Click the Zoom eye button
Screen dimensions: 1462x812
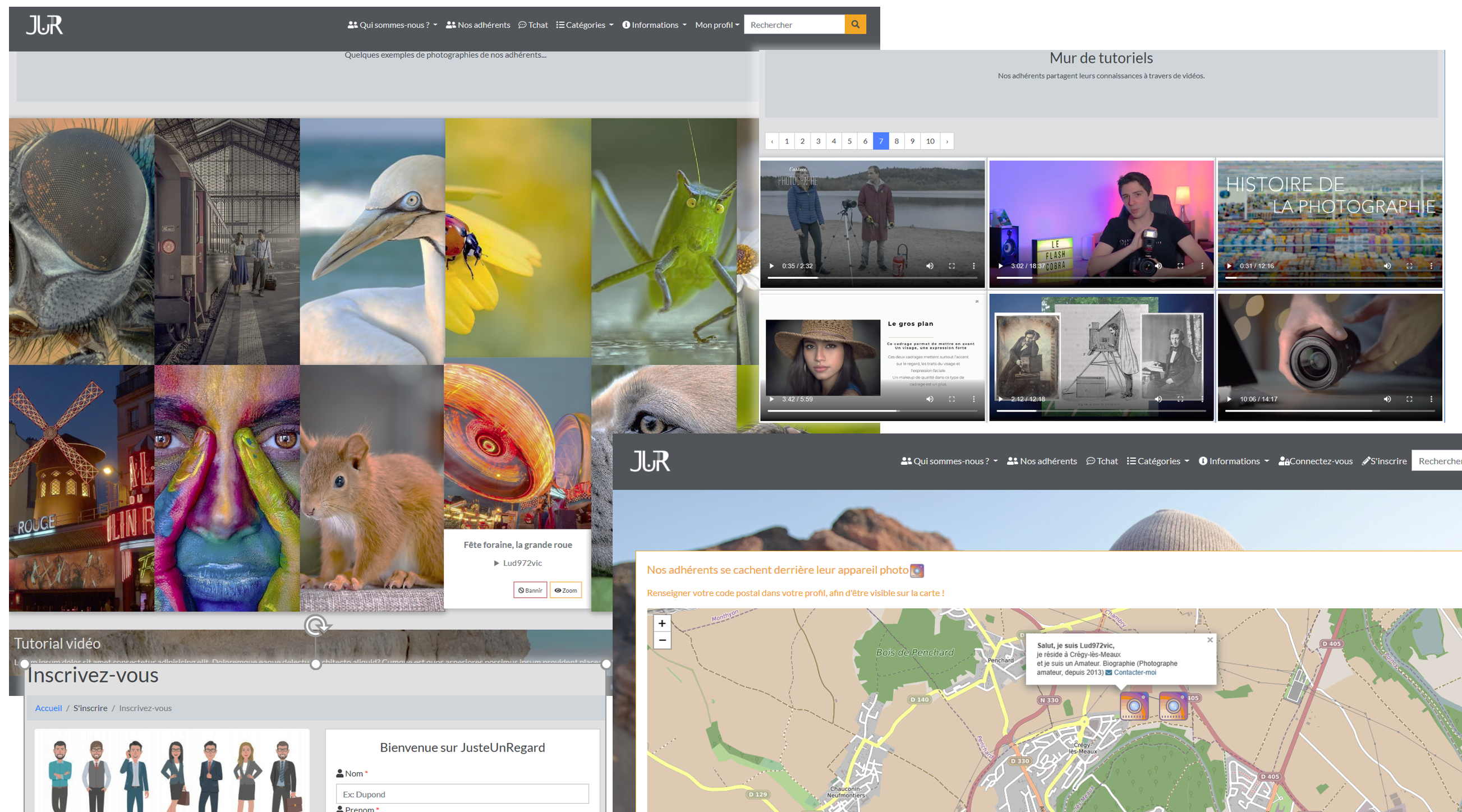[x=566, y=590]
